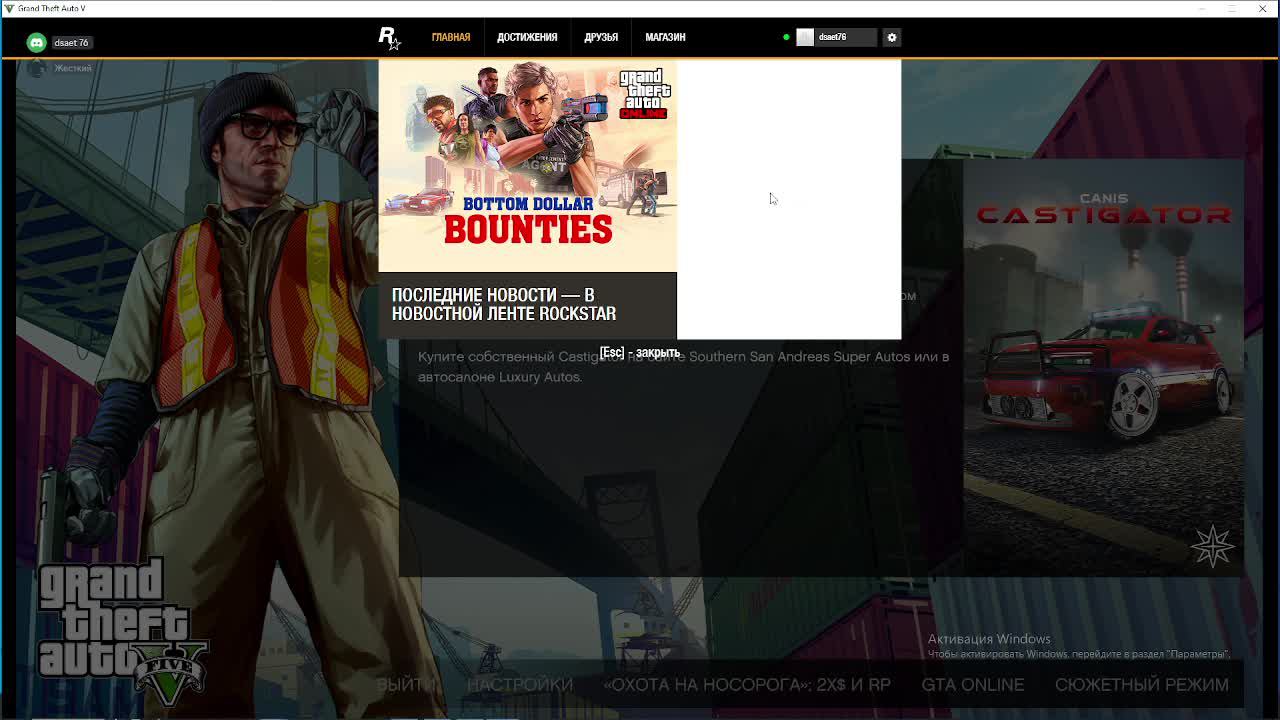The width and height of the screenshot is (1280, 720).
Task: Open the МАГАЗИН tab
Action: click(665, 37)
